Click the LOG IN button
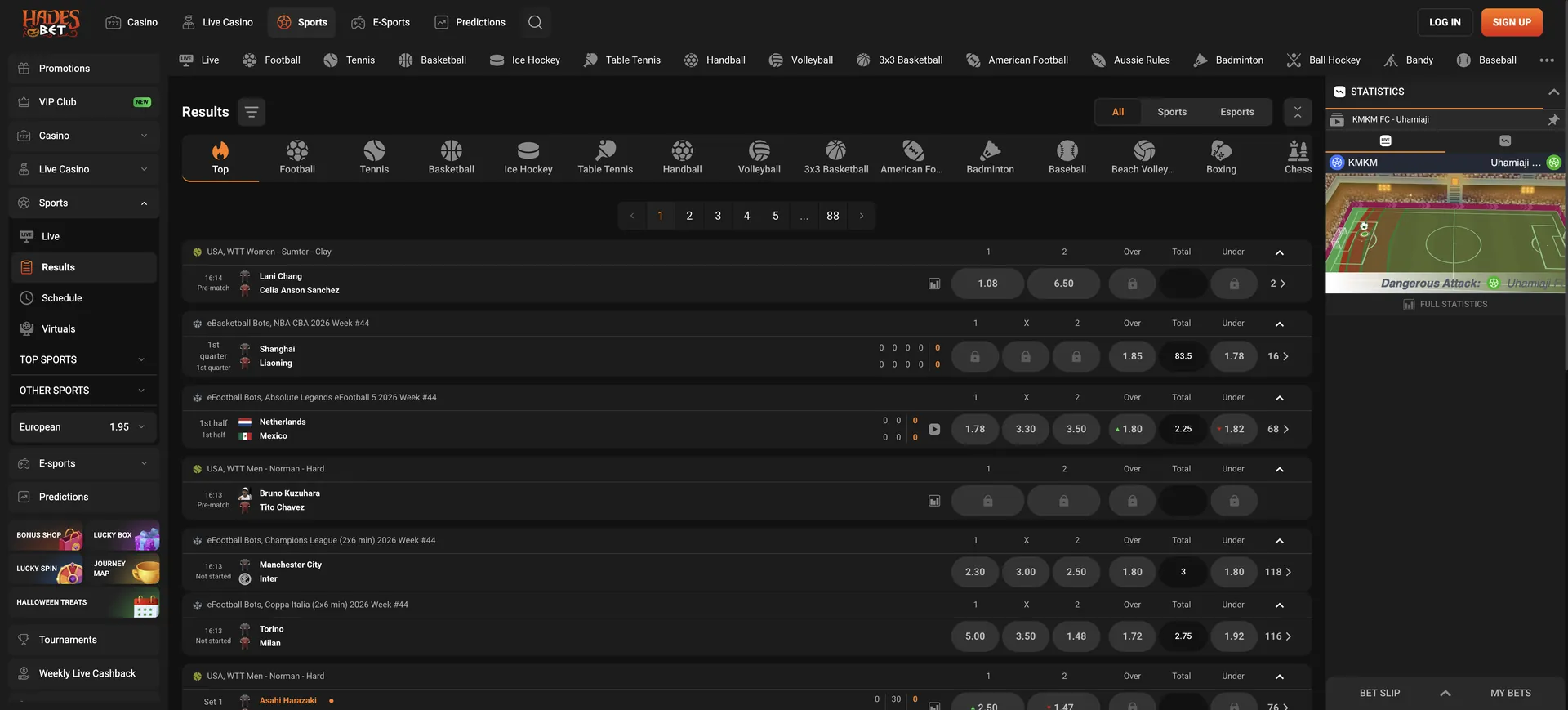This screenshot has width=1568, height=710. (1445, 22)
